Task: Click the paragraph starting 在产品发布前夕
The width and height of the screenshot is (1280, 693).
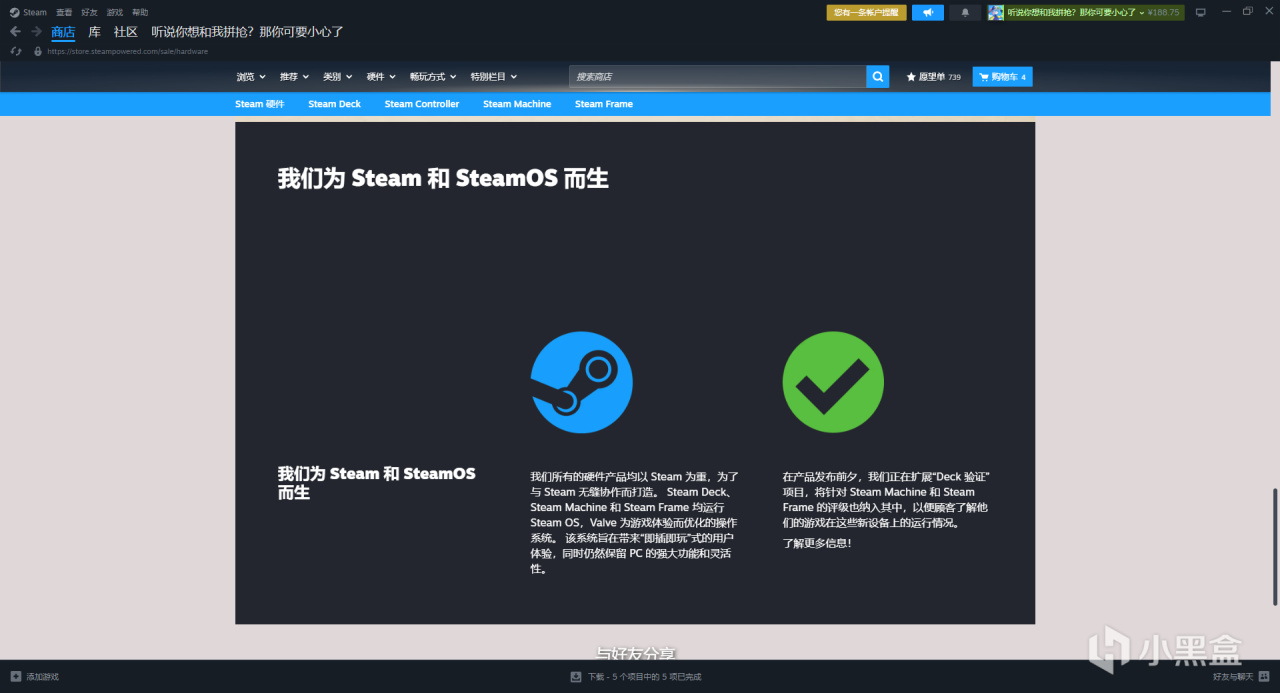Action: coord(886,499)
